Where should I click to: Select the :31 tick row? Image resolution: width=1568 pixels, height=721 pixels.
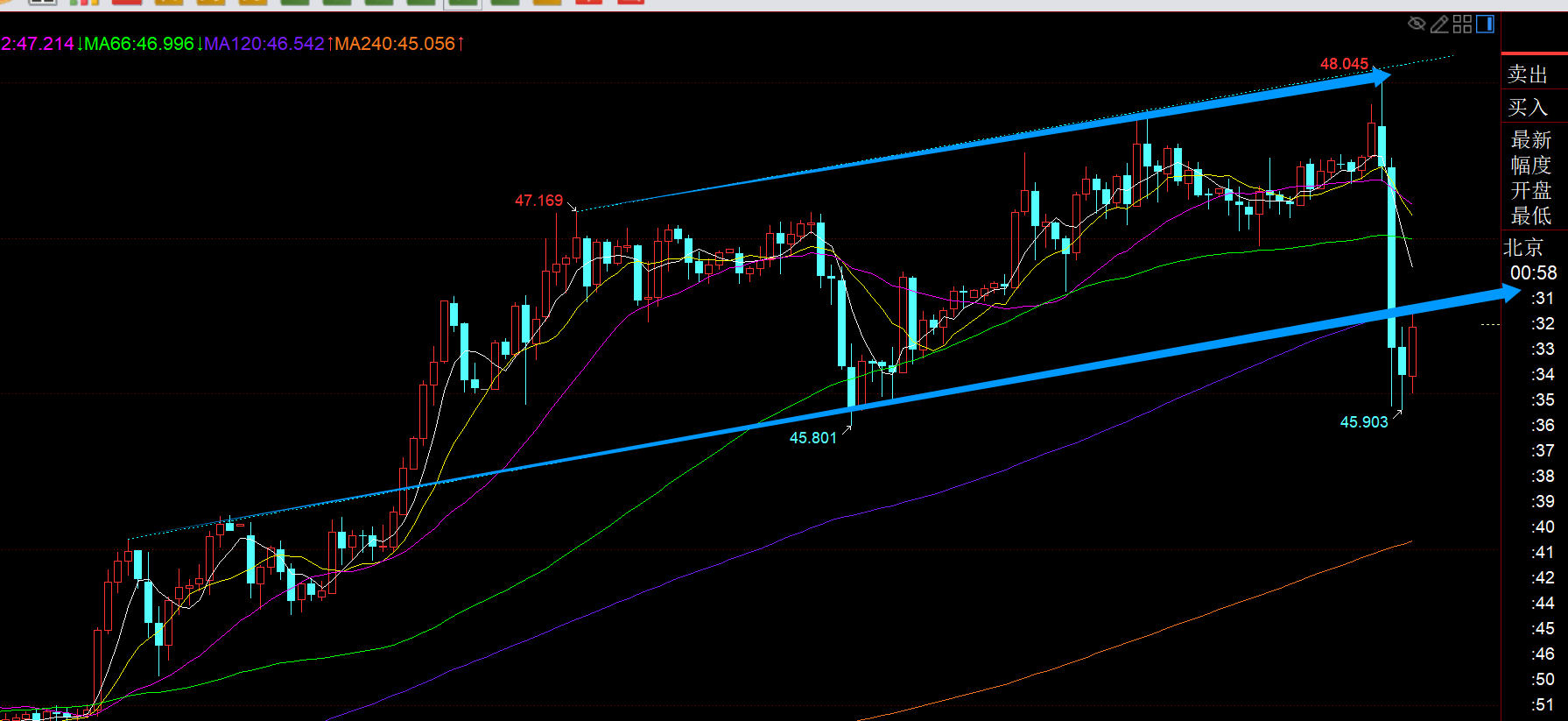pyautogui.click(x=1543, y=299)
